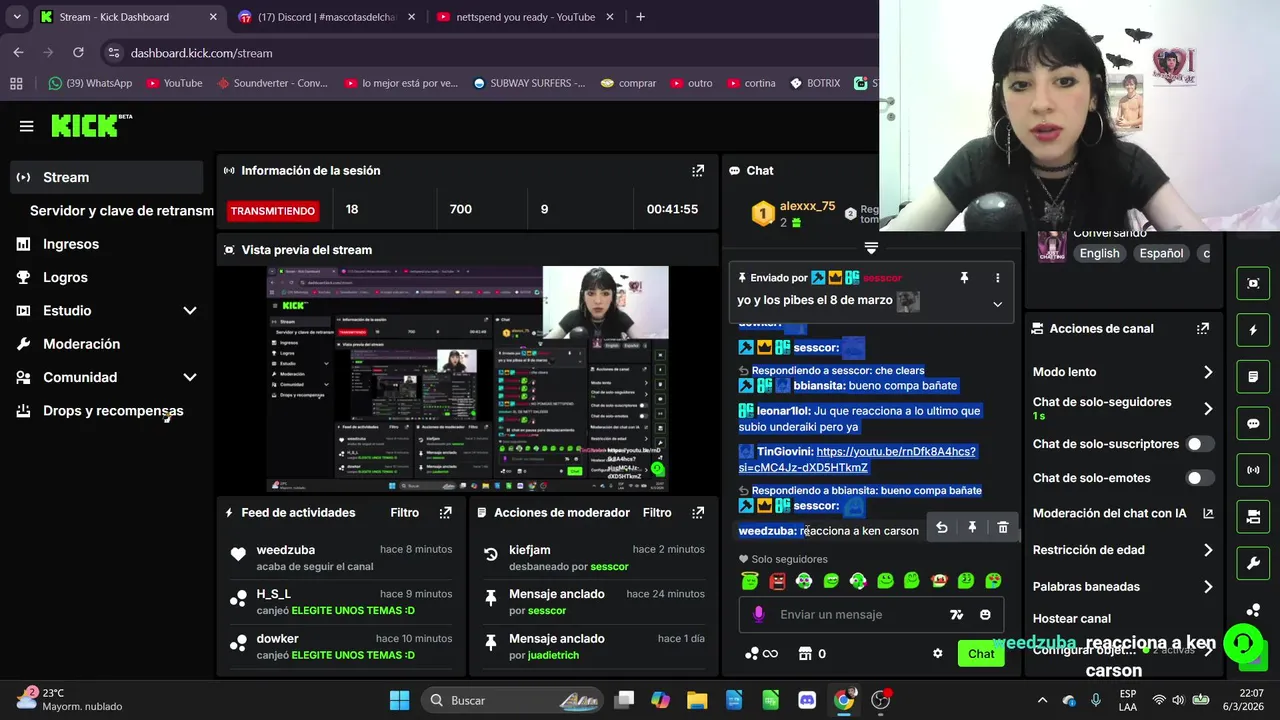Open Filtro in Acciones de moderador

point(657,513)
